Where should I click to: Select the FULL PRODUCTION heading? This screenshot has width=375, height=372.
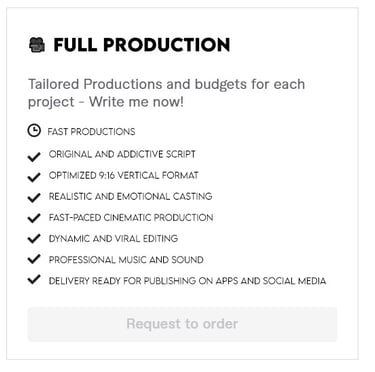[x=142, y=45]
